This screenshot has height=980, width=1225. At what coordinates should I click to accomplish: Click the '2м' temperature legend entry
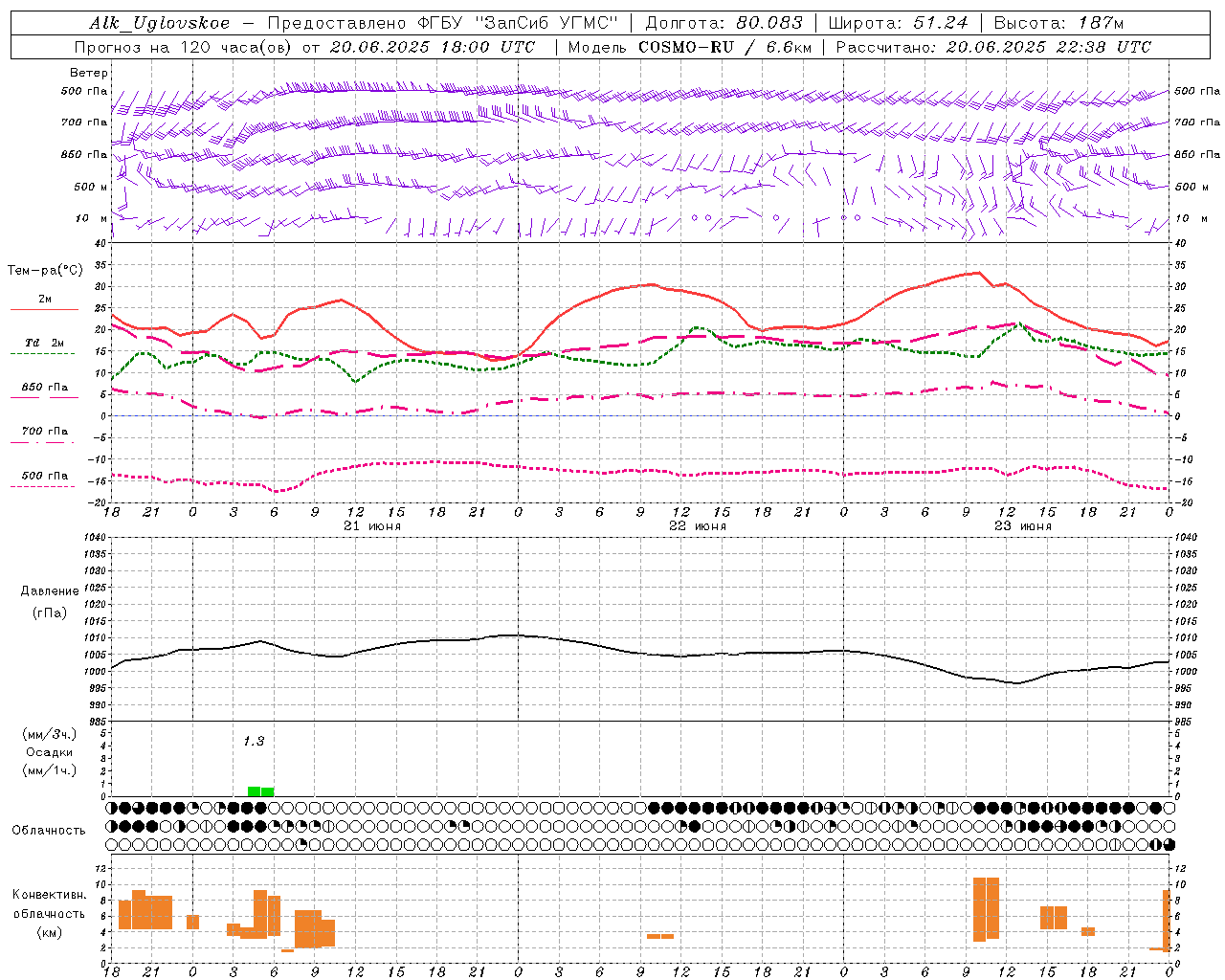[45, 300]
